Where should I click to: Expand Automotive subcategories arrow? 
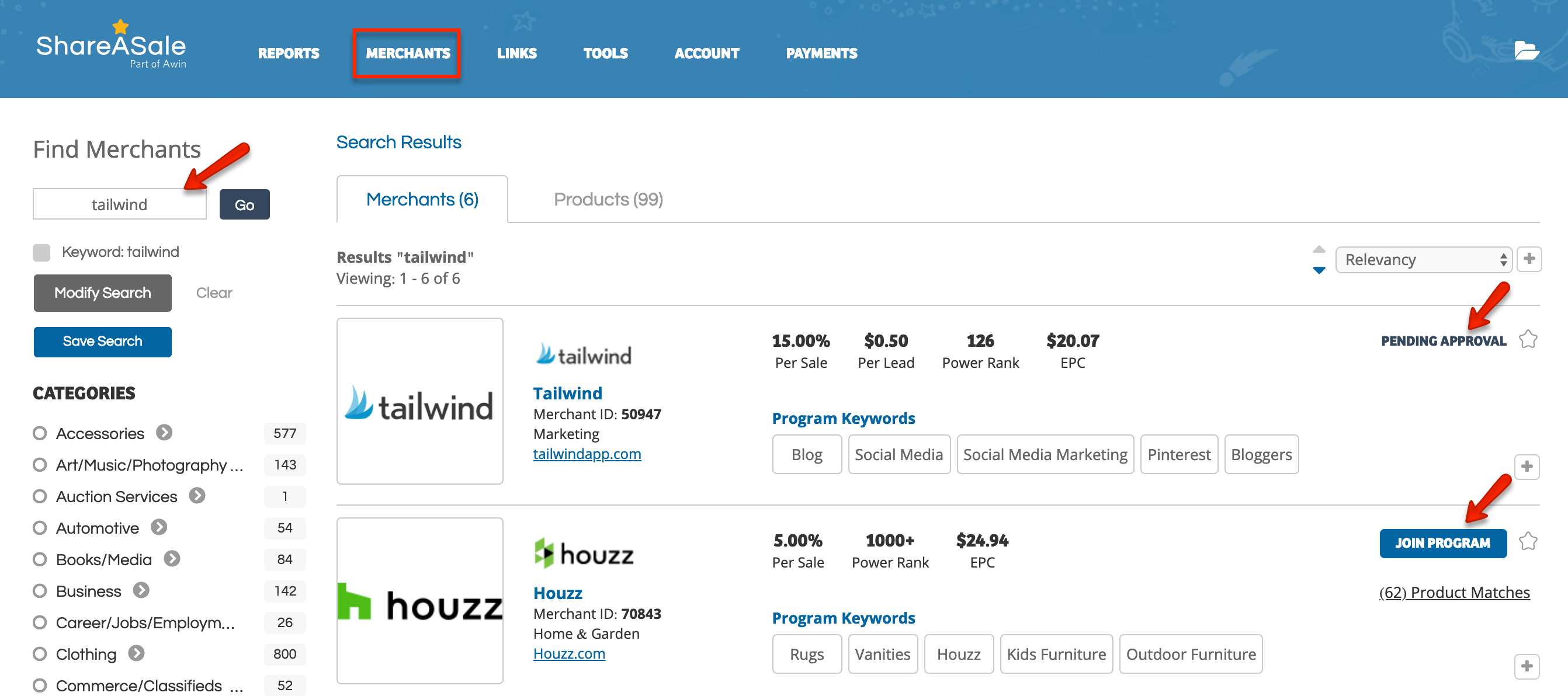[159, 527]
